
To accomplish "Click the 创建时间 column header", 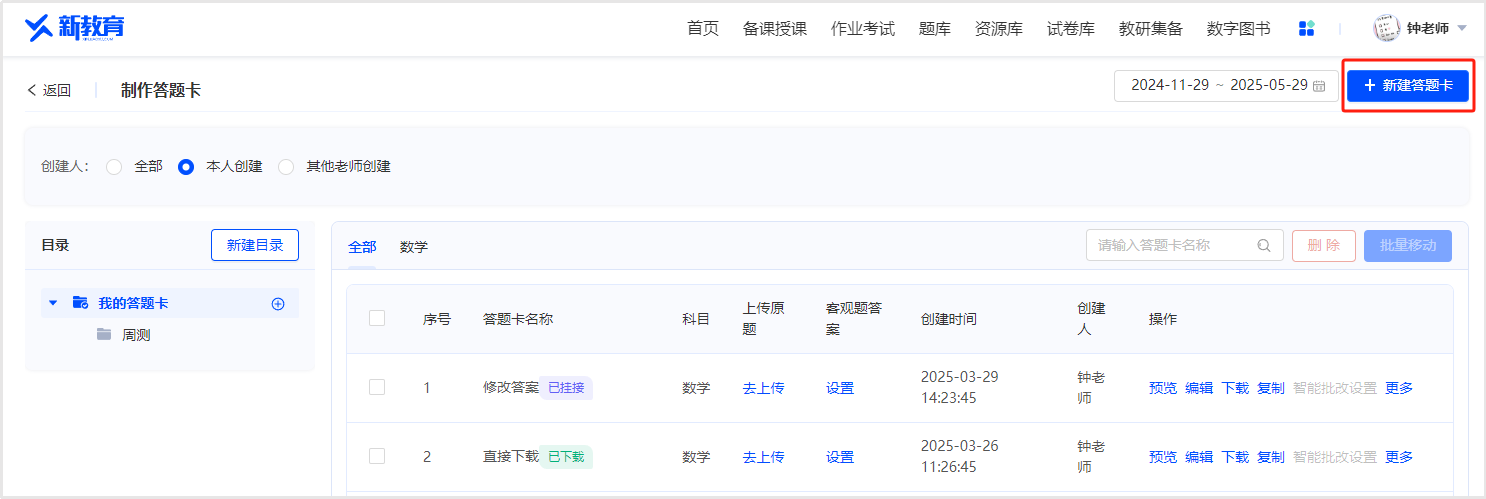I will [x=949, y=319].
